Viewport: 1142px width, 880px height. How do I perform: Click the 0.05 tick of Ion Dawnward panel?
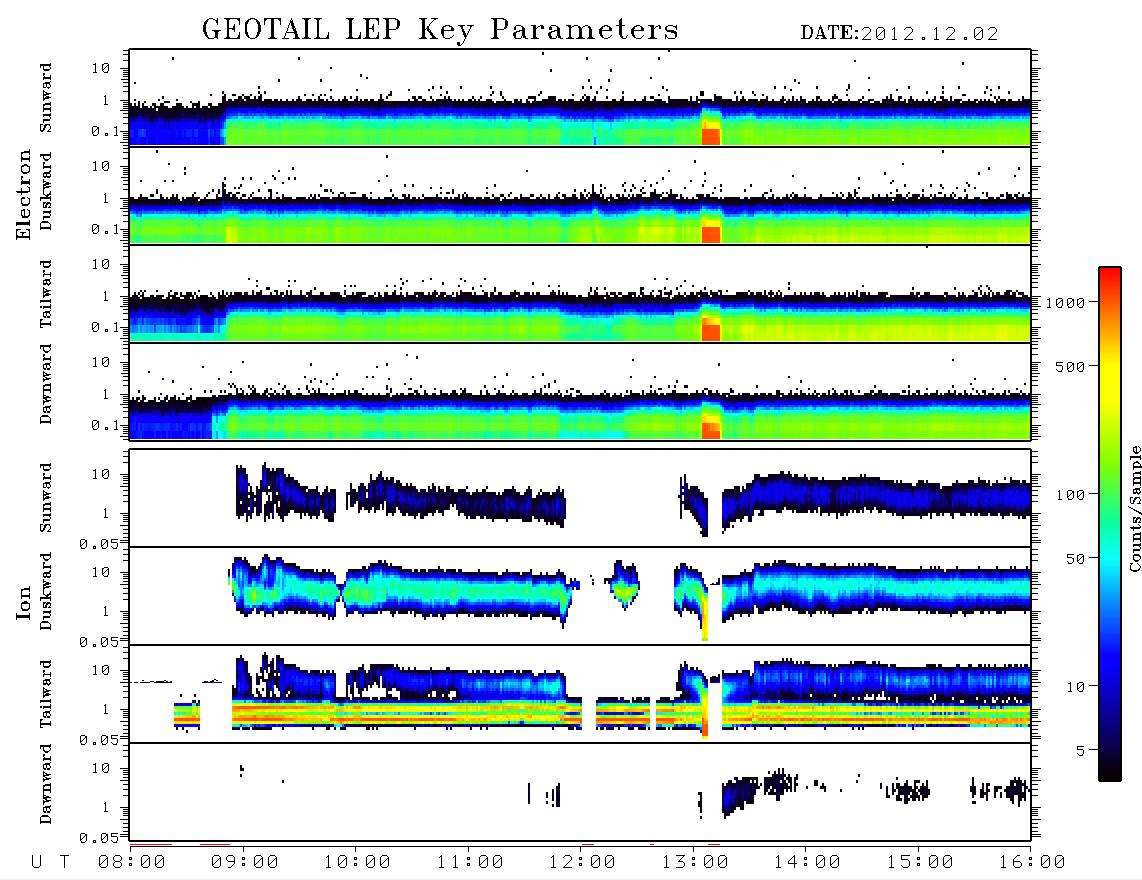[98, 838]
